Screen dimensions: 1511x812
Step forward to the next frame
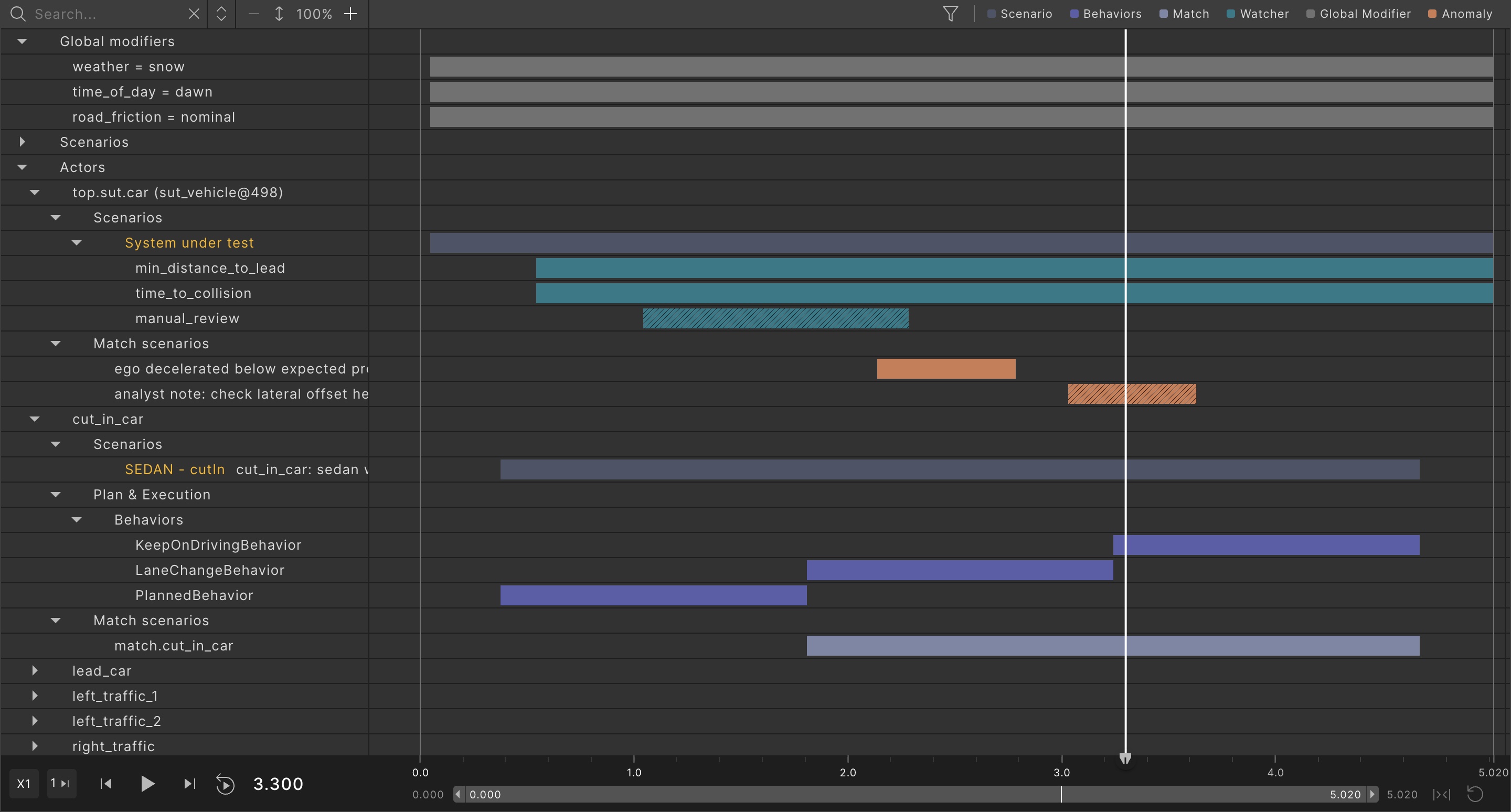[189, 784]
